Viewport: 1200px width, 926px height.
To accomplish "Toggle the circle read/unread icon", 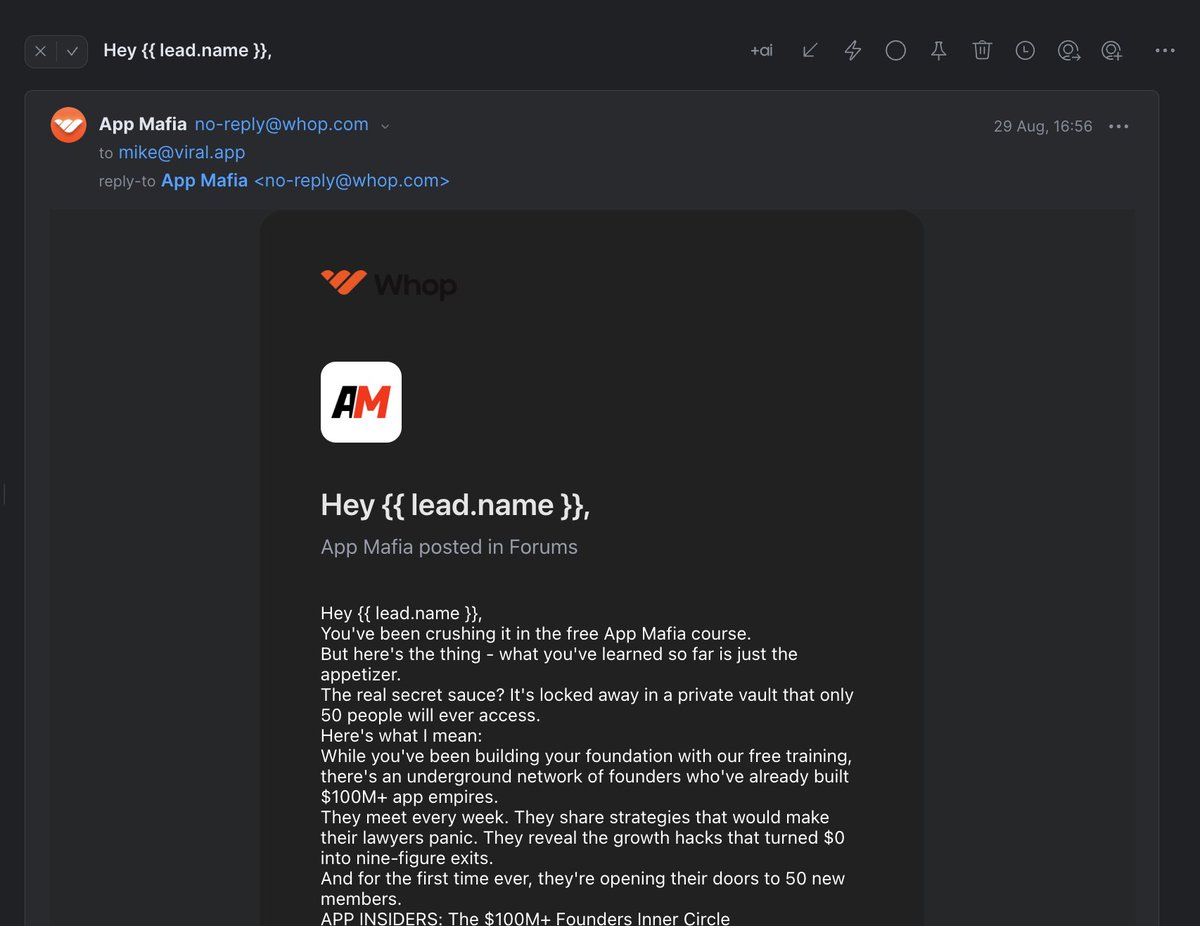I will (896, 50).
